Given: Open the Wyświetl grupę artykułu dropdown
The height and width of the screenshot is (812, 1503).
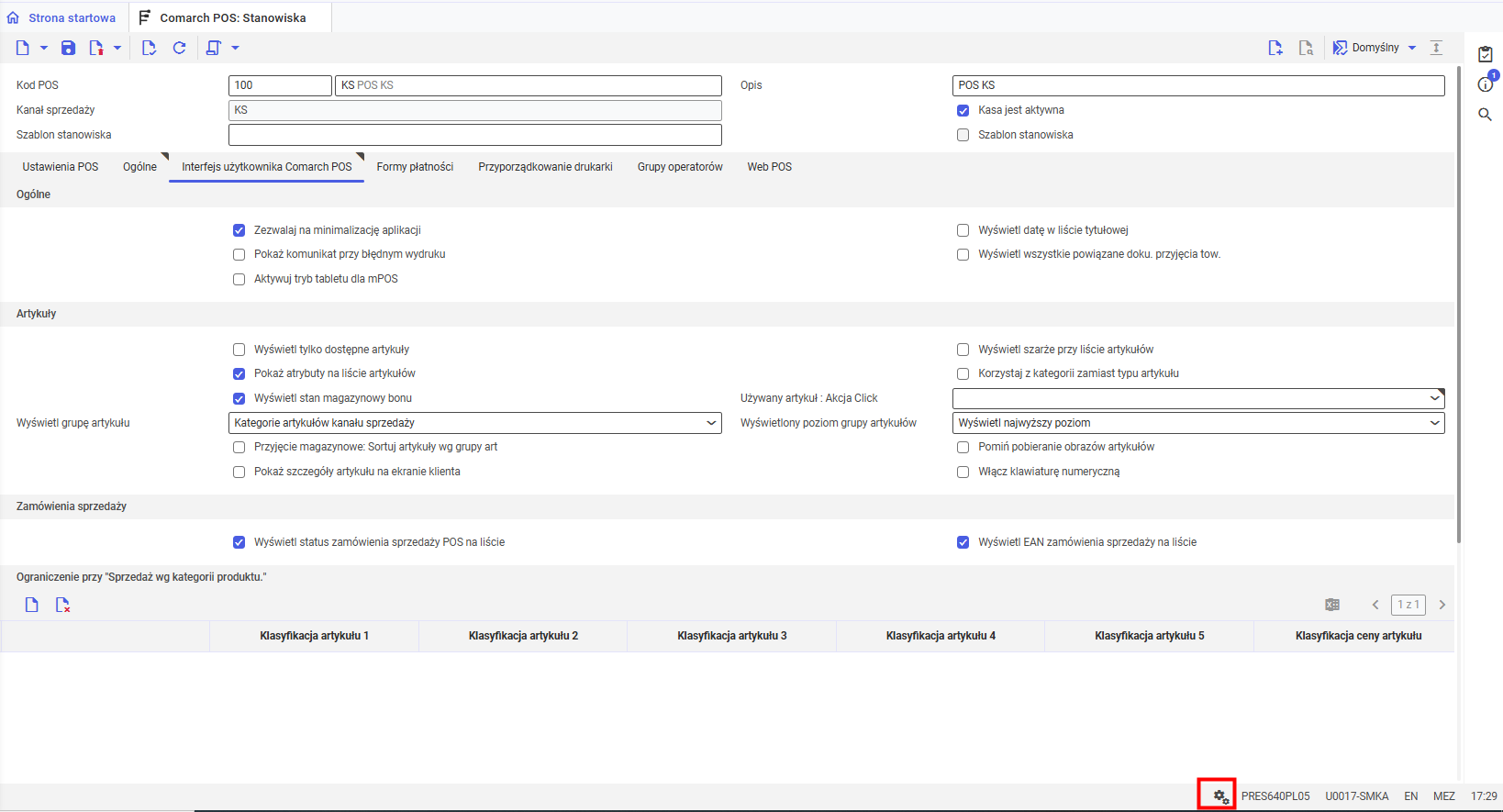Looking at the screenshot, I should (711, 423).
